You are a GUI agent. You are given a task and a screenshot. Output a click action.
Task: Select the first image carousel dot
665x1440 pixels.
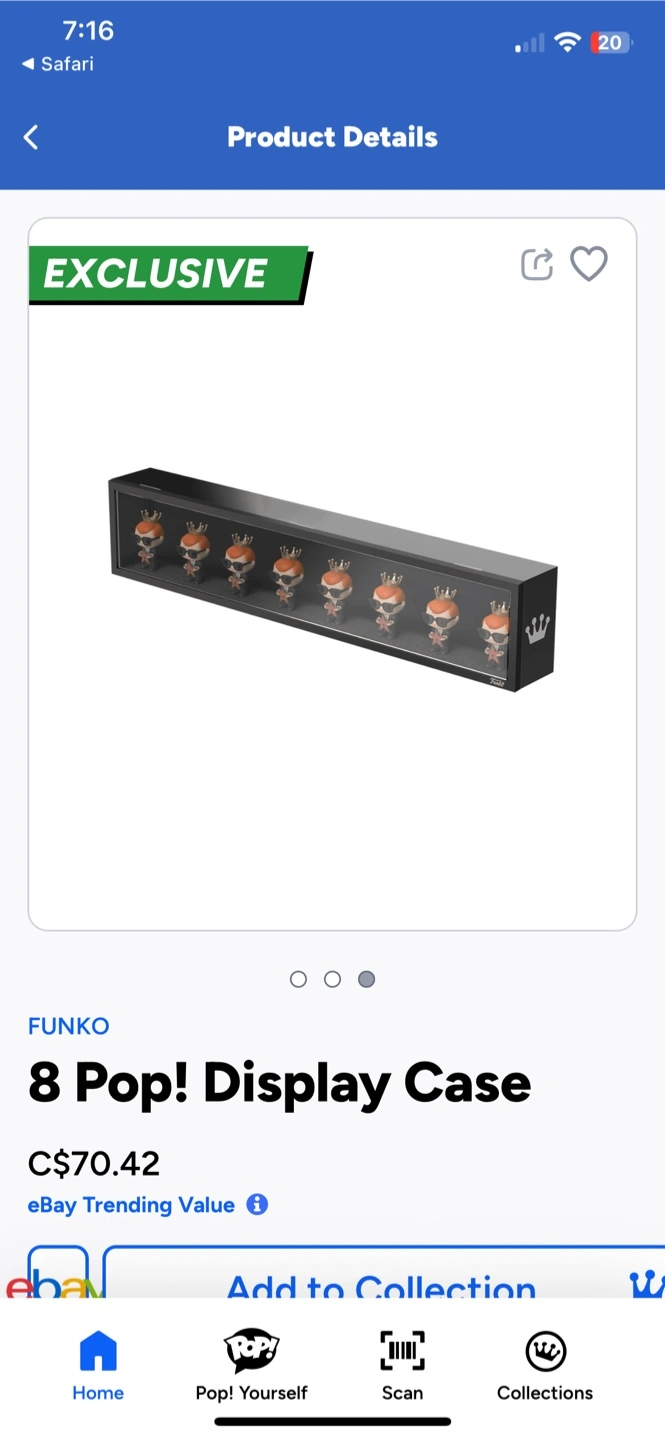298,979
